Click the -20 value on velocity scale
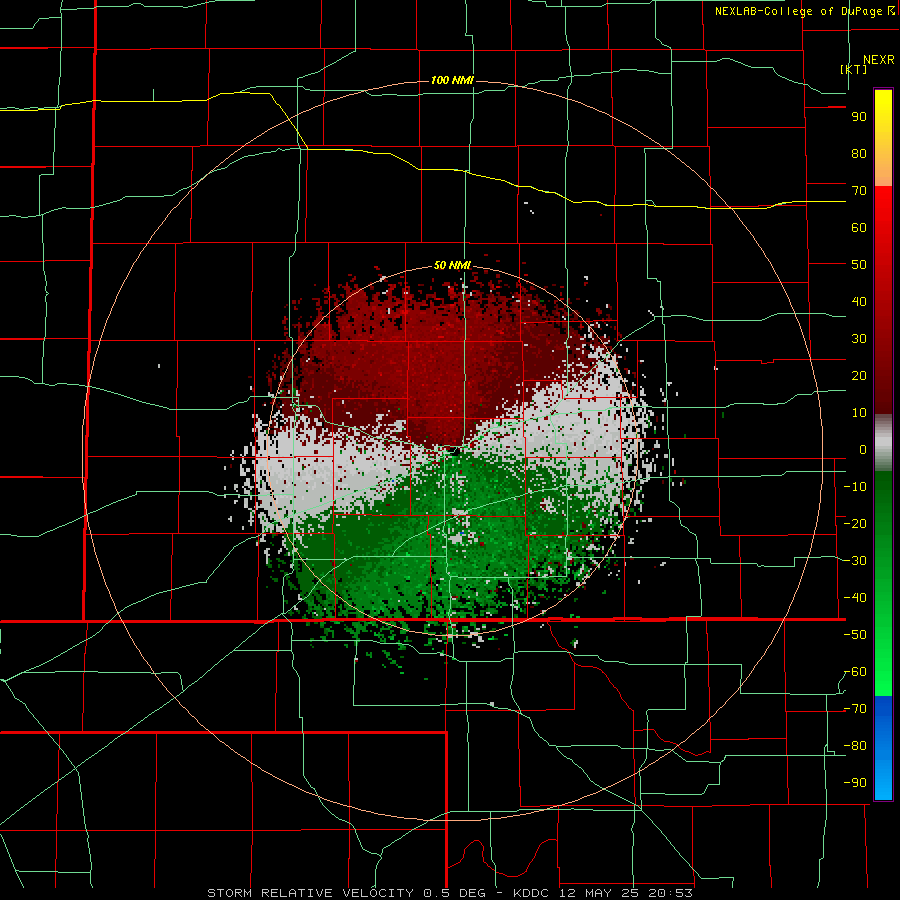This screenshot has height=900, width=900. 855,524
